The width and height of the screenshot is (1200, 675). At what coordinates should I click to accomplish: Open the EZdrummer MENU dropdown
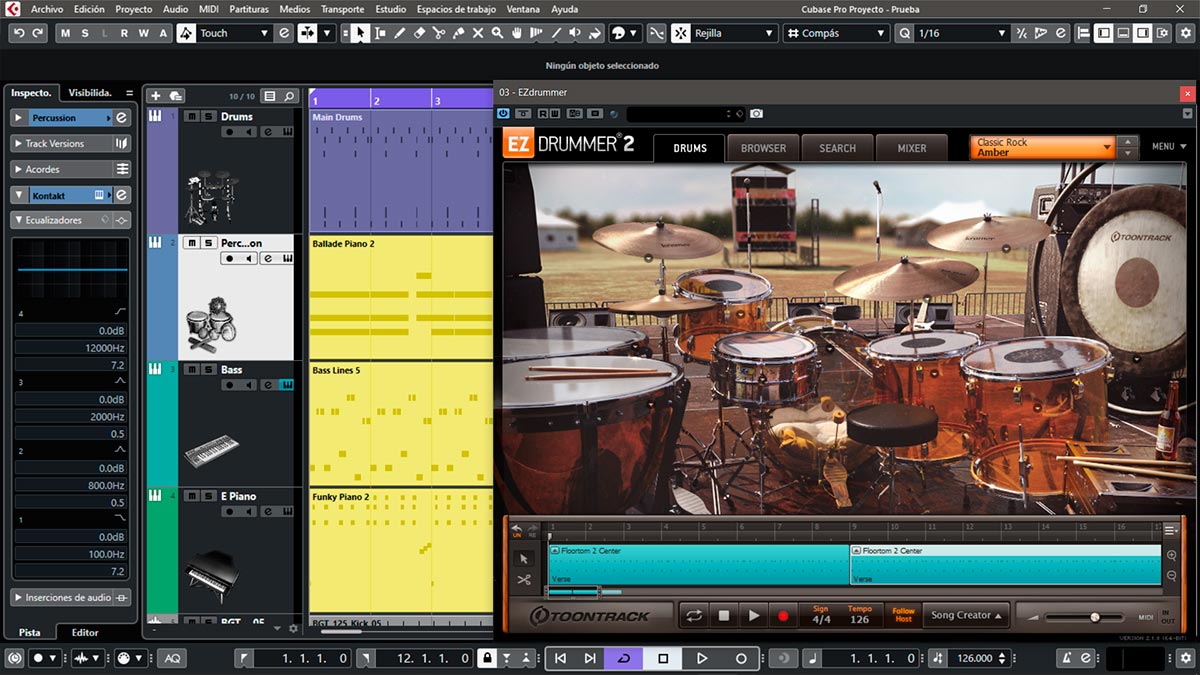[x=1168, y=147]
